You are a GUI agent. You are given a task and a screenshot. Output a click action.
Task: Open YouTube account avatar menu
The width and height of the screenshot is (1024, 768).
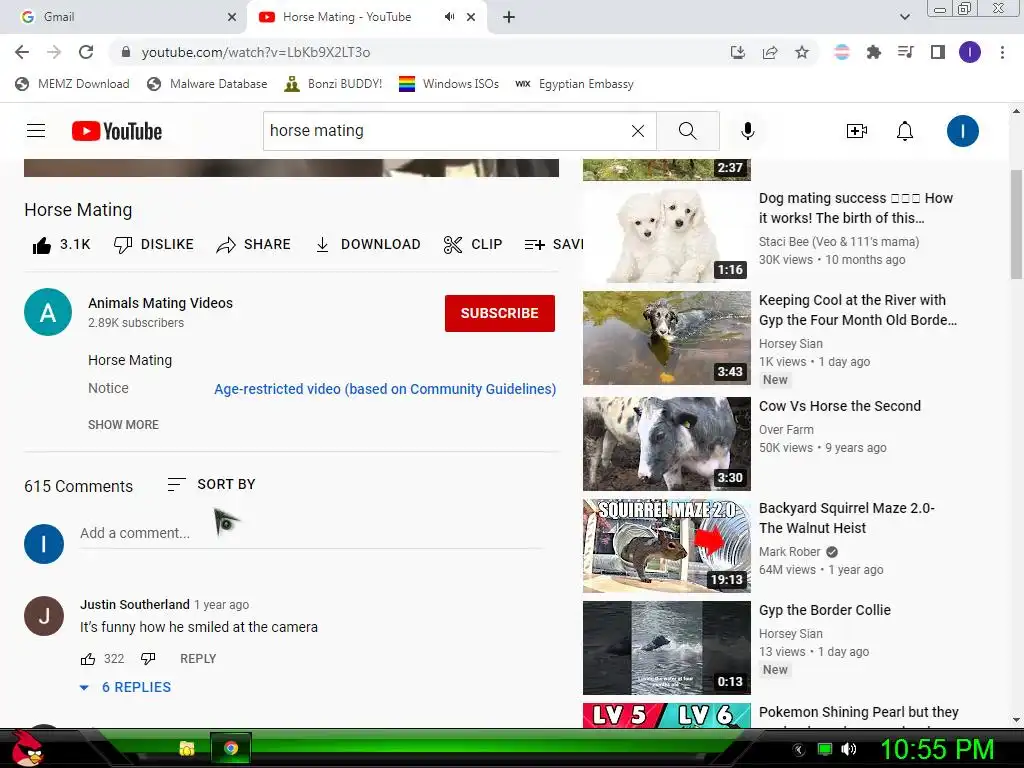pos(963,131)
